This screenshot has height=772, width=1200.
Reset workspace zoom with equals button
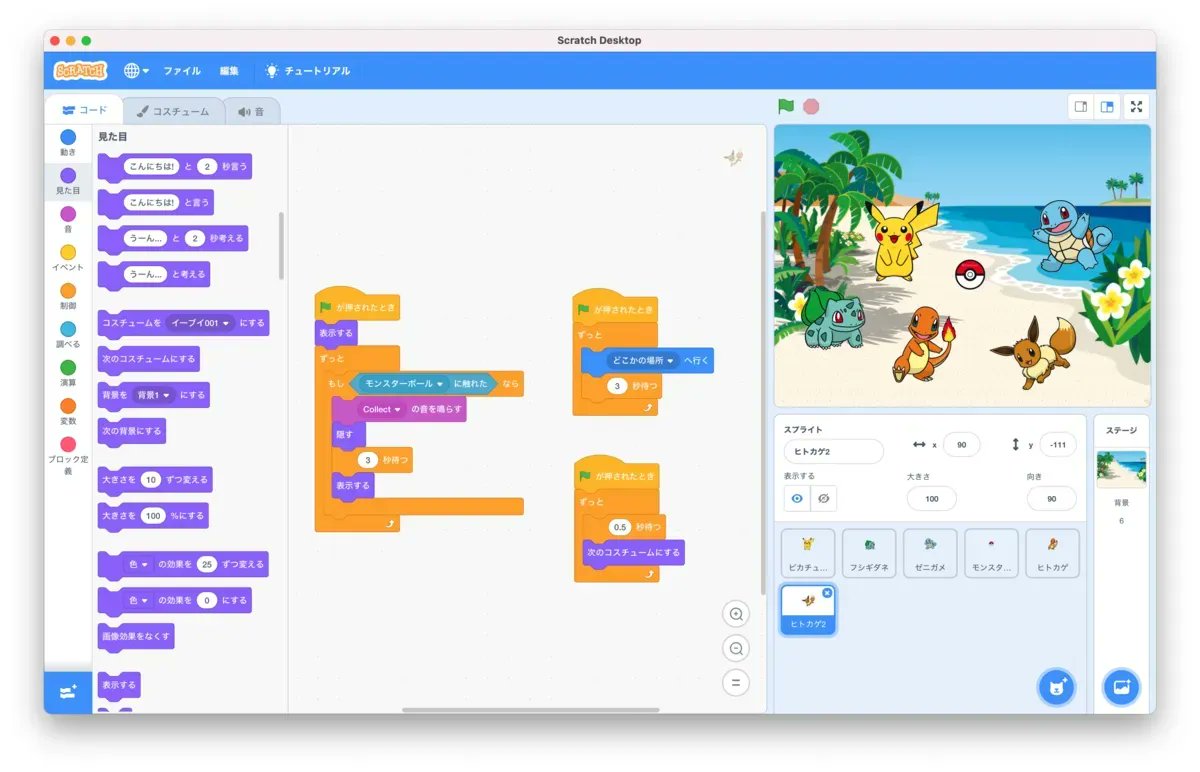(x=736, y=683)
